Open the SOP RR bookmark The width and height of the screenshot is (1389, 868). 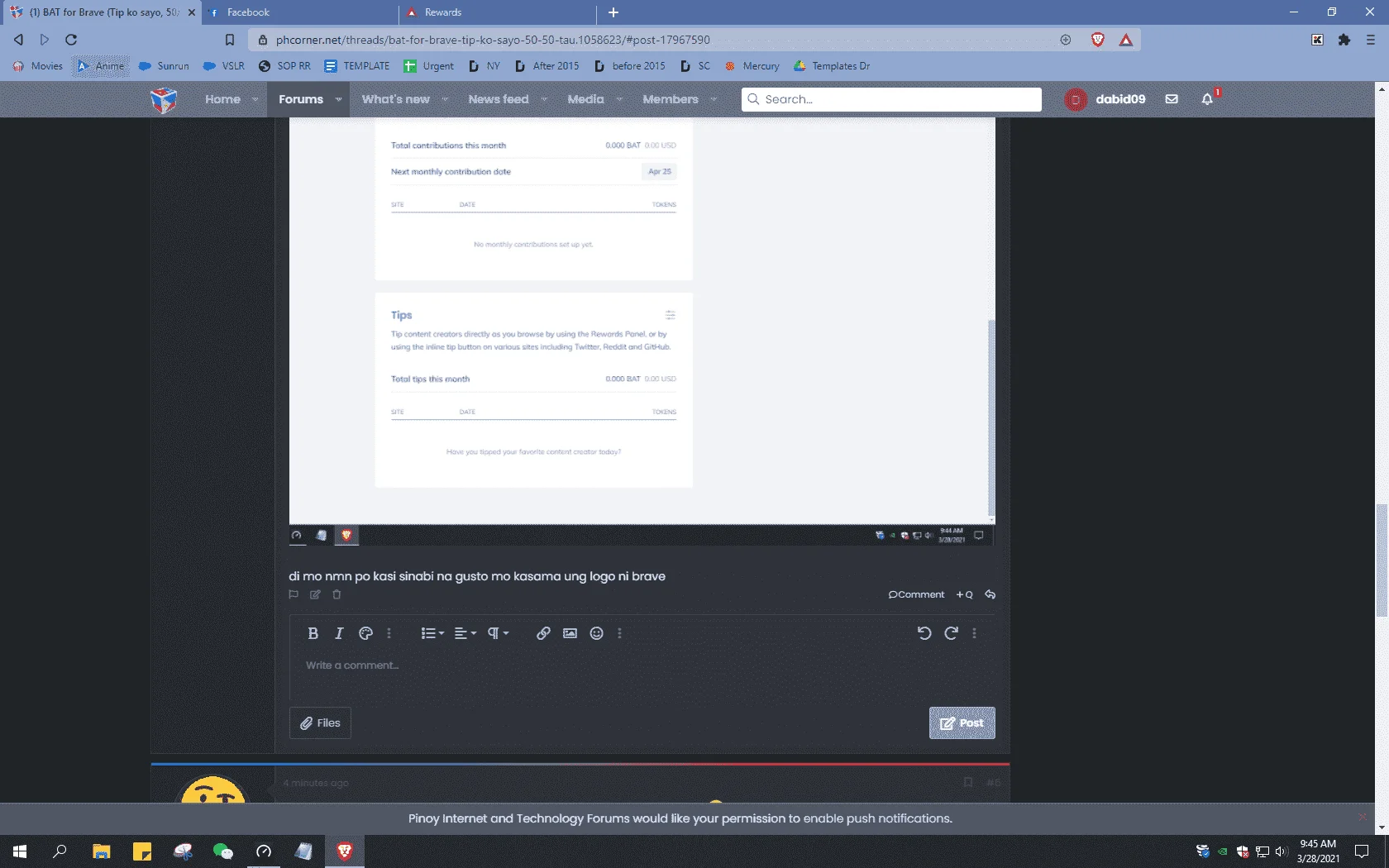point(284,66)
